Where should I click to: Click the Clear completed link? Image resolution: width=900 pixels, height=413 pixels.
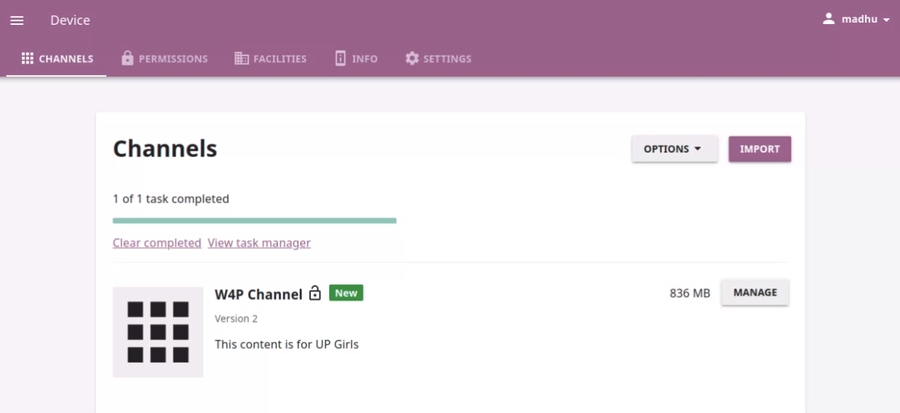(x=157, y=243)
